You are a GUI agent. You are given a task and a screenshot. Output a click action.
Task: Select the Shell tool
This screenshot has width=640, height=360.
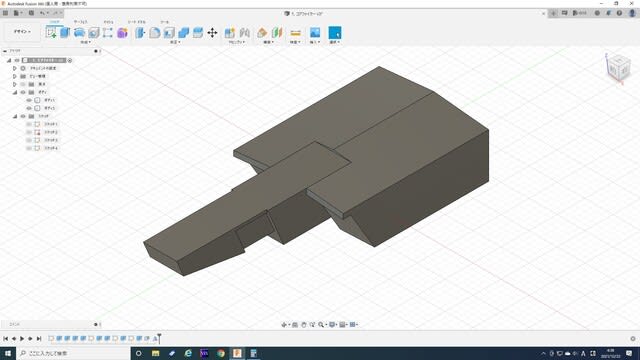tap(169, 33)
